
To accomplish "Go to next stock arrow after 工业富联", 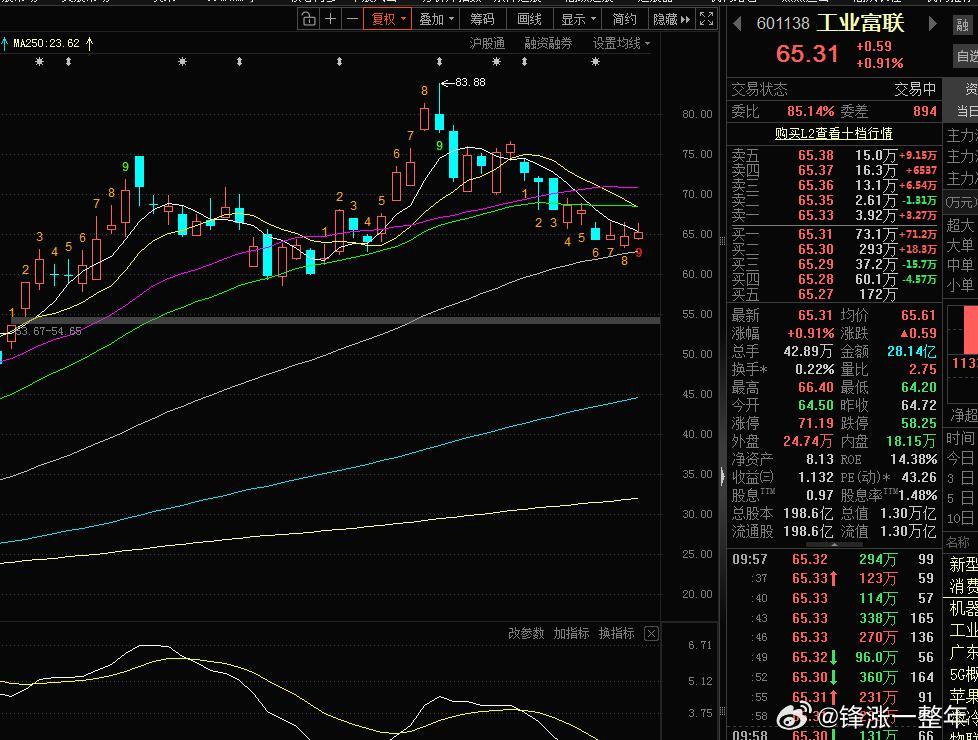I will pos(932,24).
